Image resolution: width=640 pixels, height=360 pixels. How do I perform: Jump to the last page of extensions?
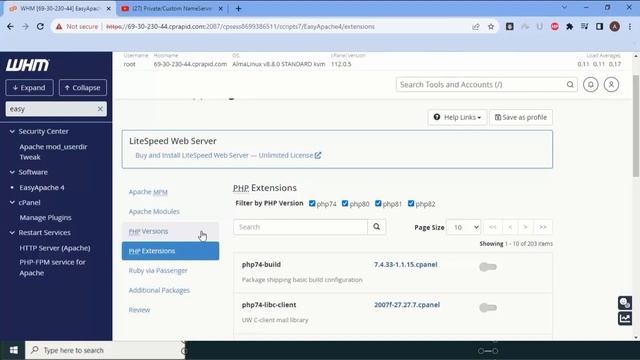coord(543,227)
